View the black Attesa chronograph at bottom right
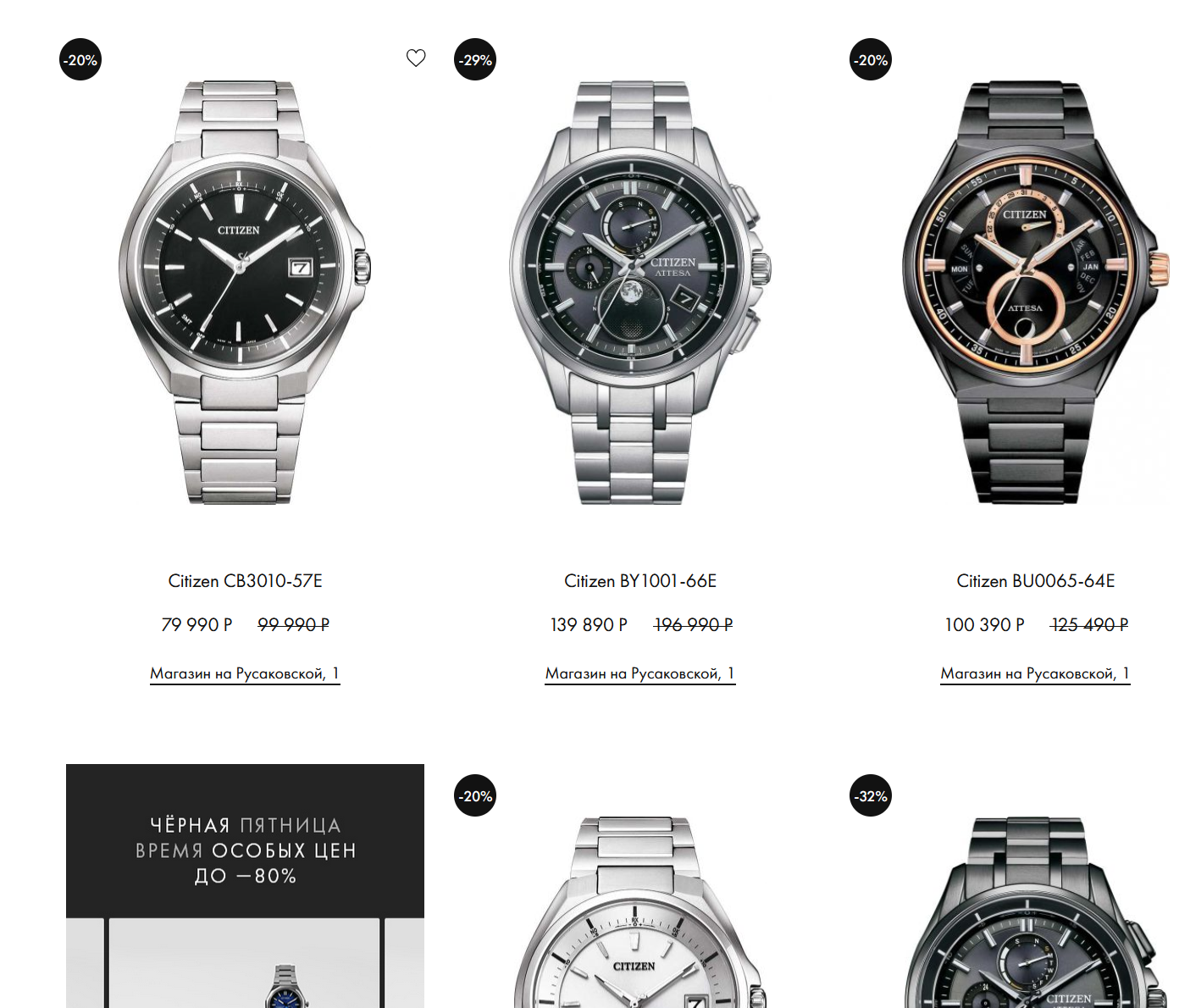 [1035, 912]
